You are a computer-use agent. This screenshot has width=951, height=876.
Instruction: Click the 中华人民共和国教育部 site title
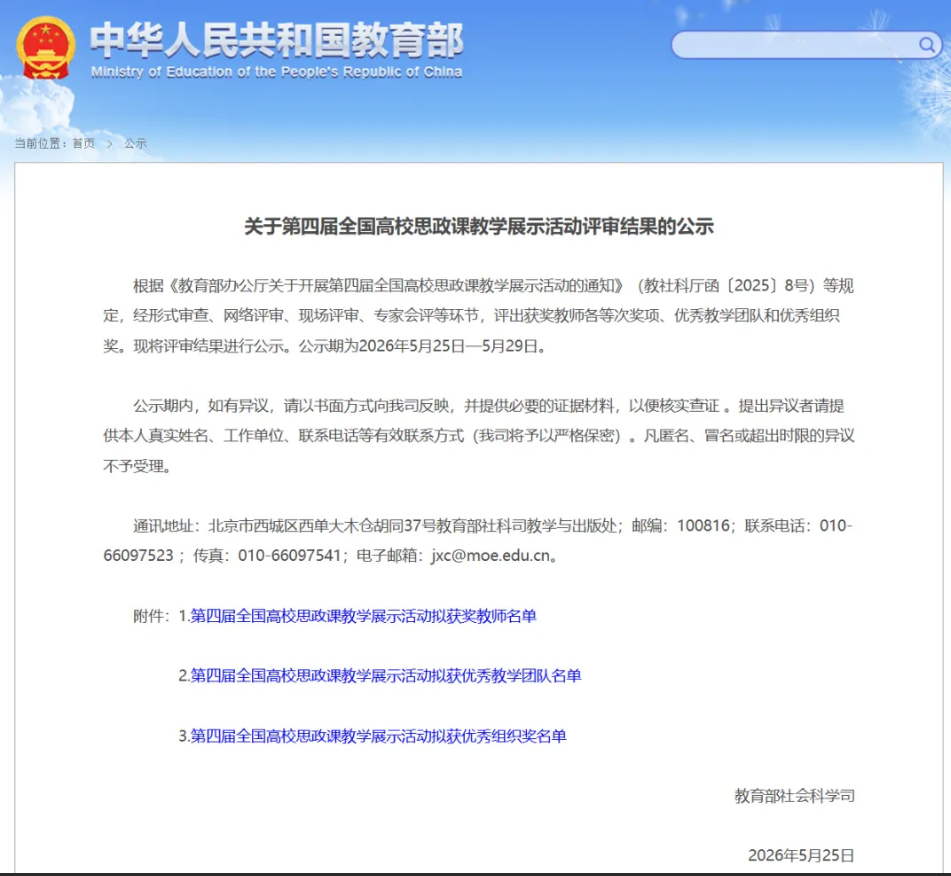277,40
